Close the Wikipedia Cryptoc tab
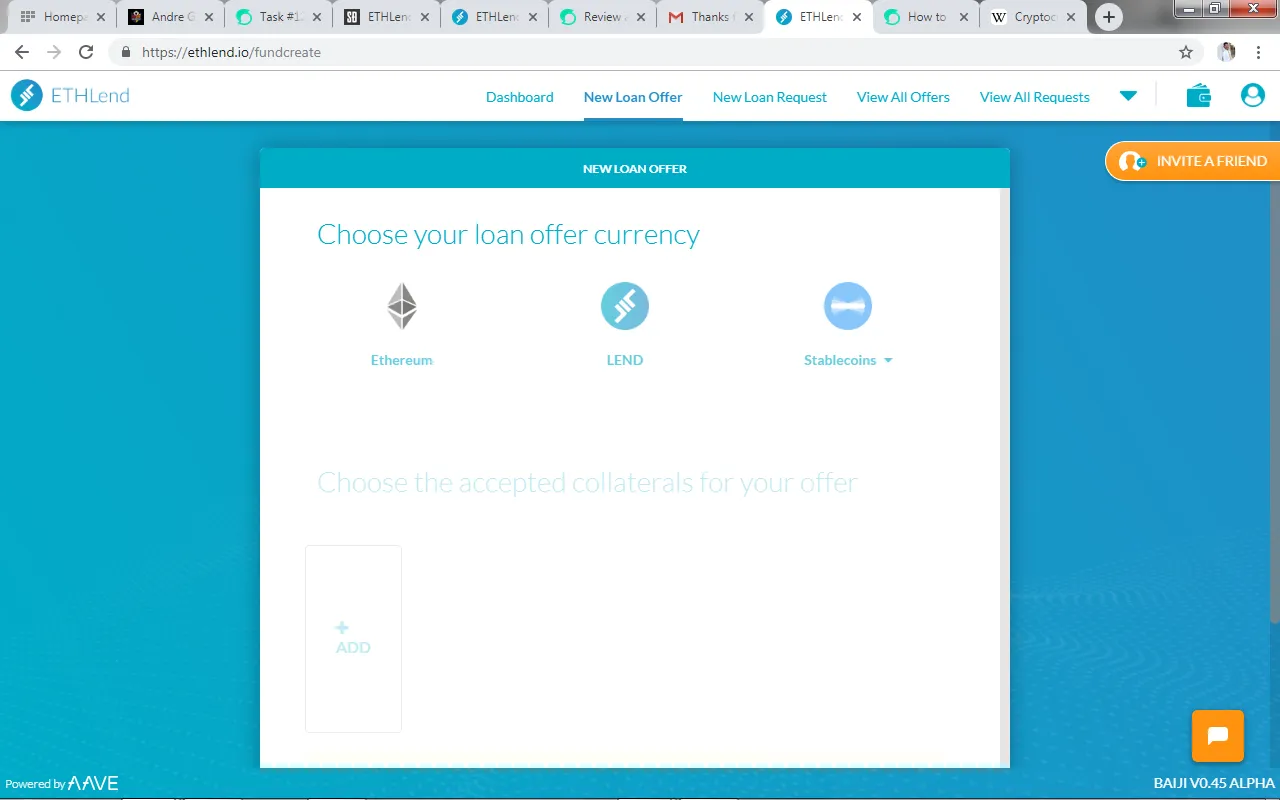This screenshot has height=800, width=1280. tap(1072, 17)
